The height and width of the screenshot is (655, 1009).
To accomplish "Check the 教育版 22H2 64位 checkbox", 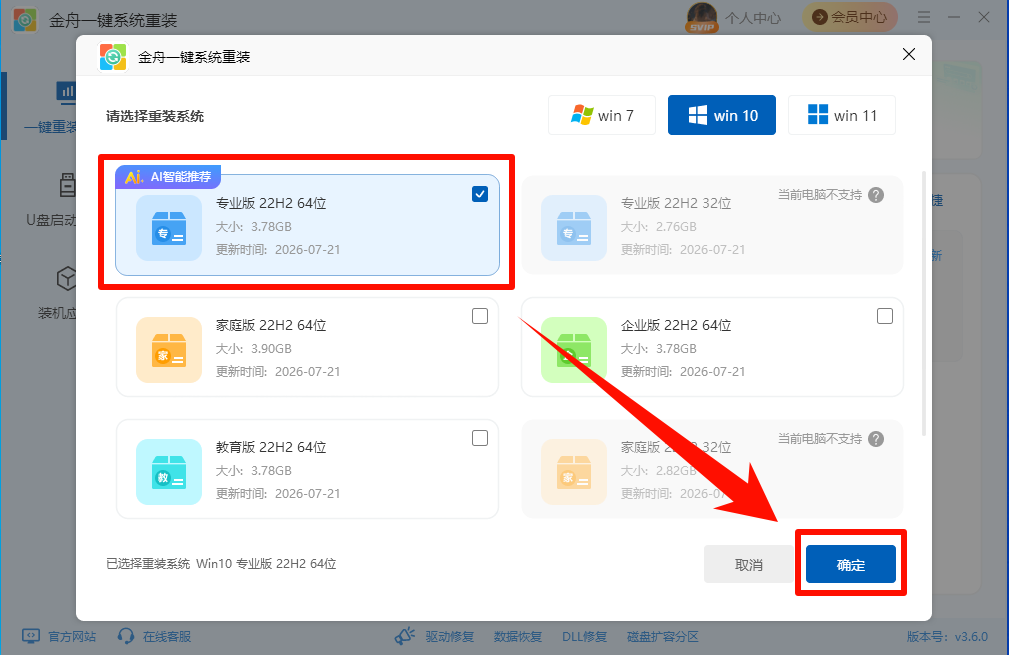I will pyautogui.click(x=480, y=438).
